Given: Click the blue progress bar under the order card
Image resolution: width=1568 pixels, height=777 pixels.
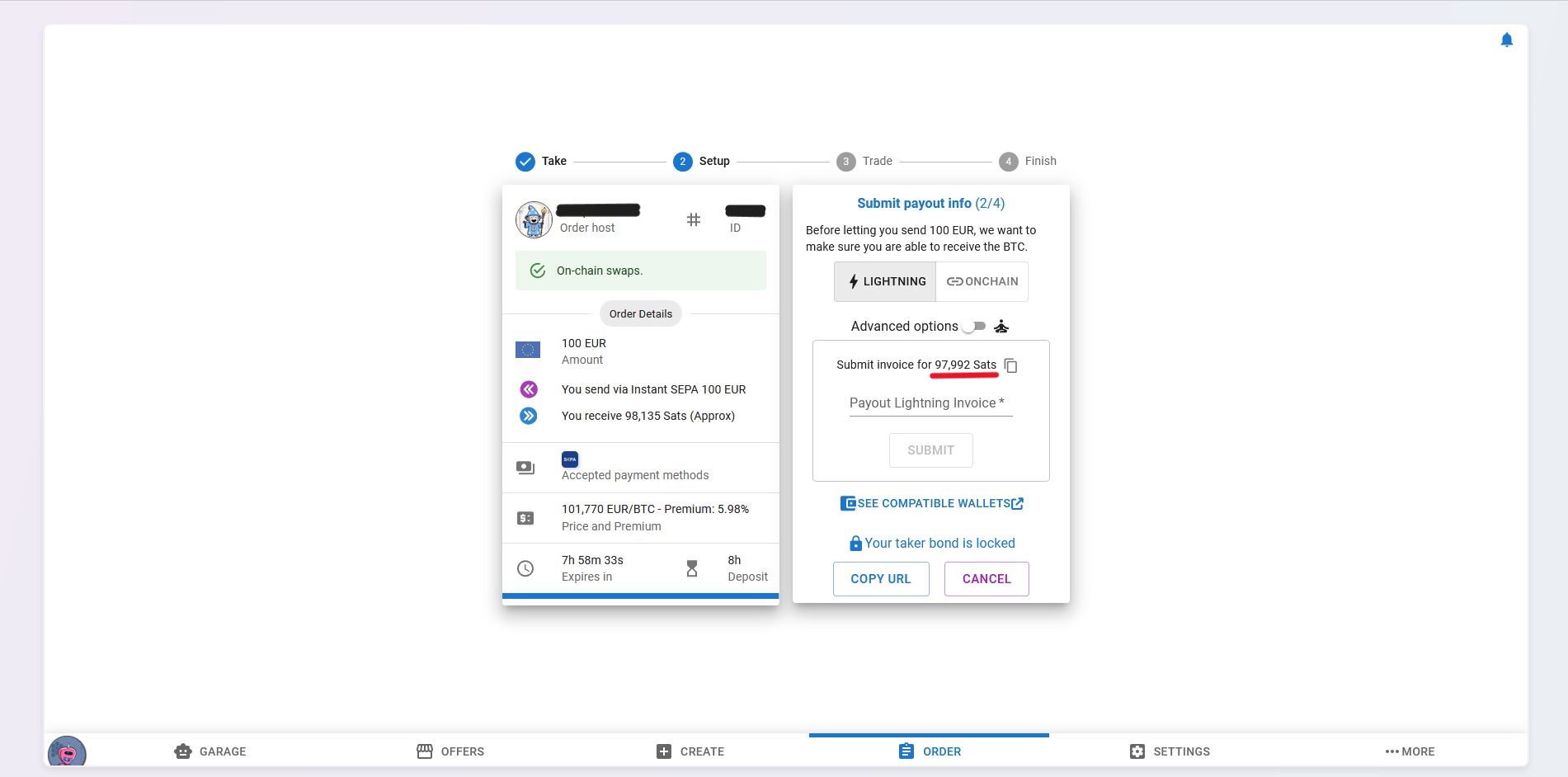Looking at the screenshot, I should (x=640, y=596).
